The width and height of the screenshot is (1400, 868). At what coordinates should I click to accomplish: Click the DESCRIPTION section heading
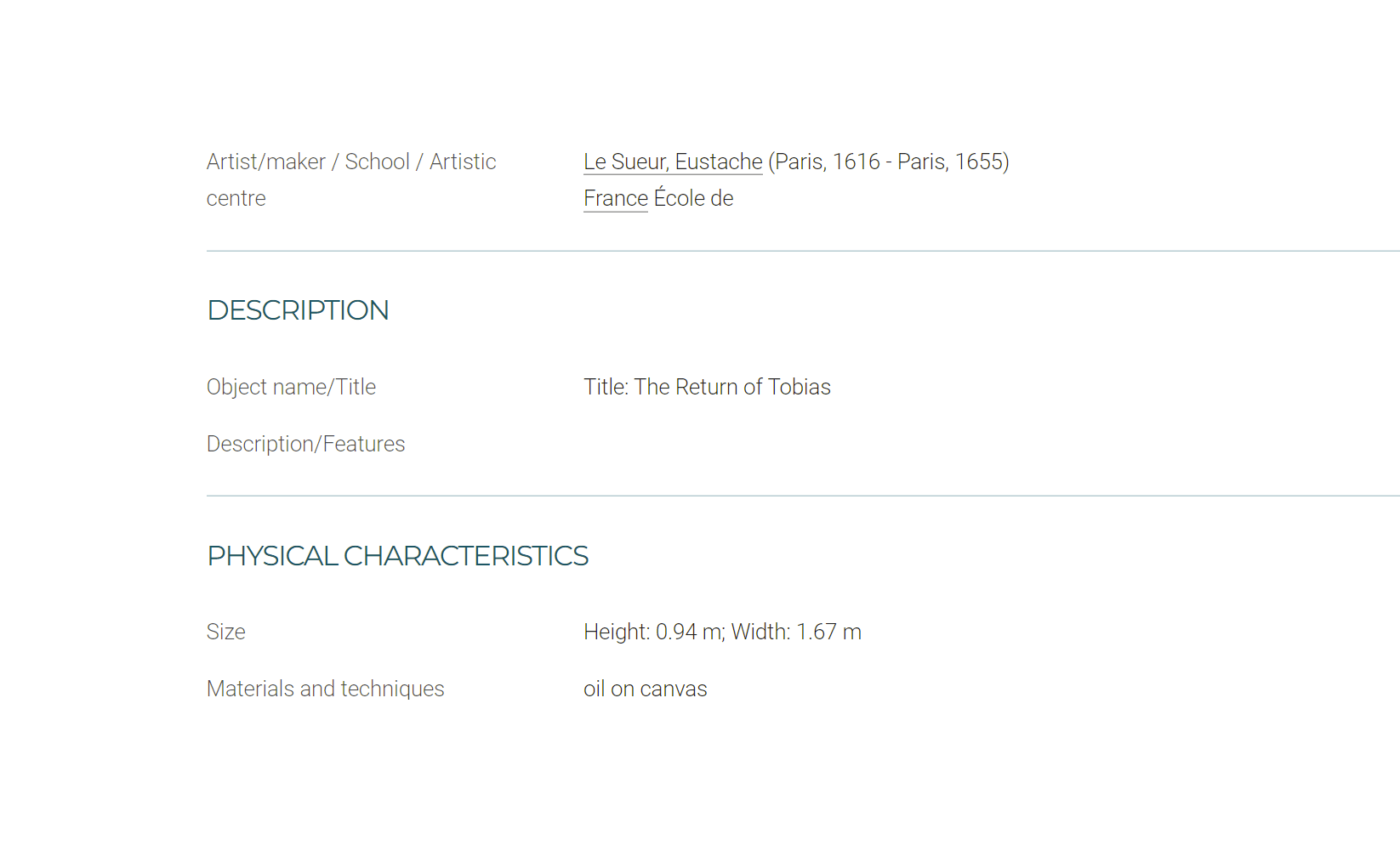click(x=298, y=310)
